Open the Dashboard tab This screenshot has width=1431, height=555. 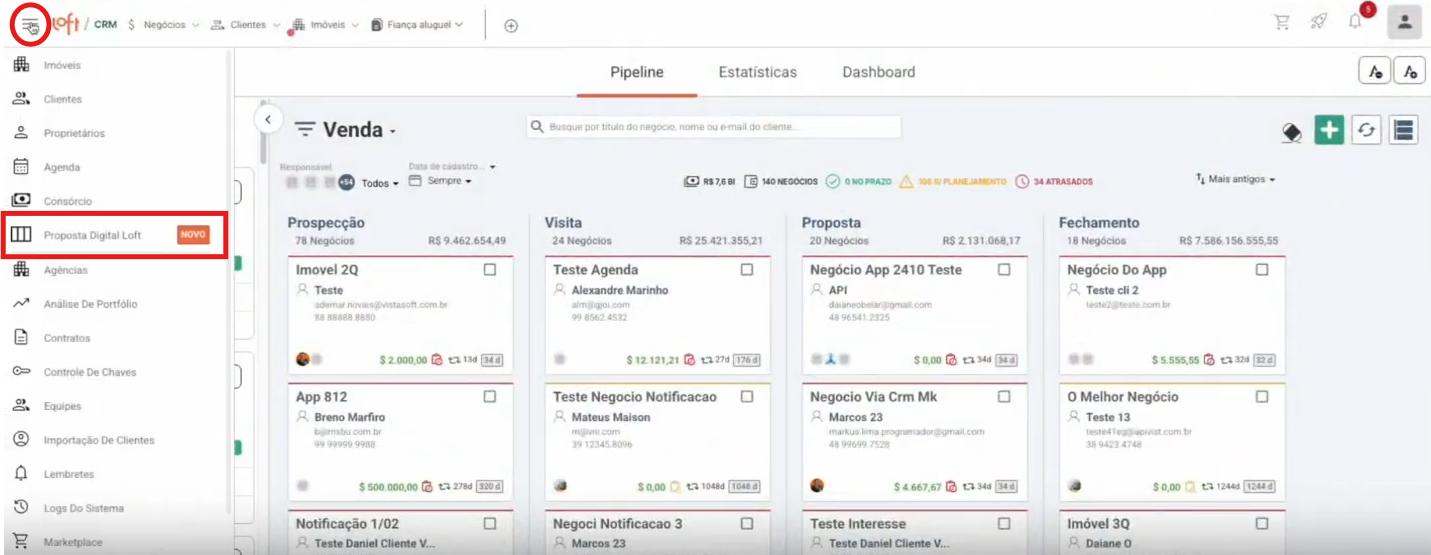click(x=878, y=72)
